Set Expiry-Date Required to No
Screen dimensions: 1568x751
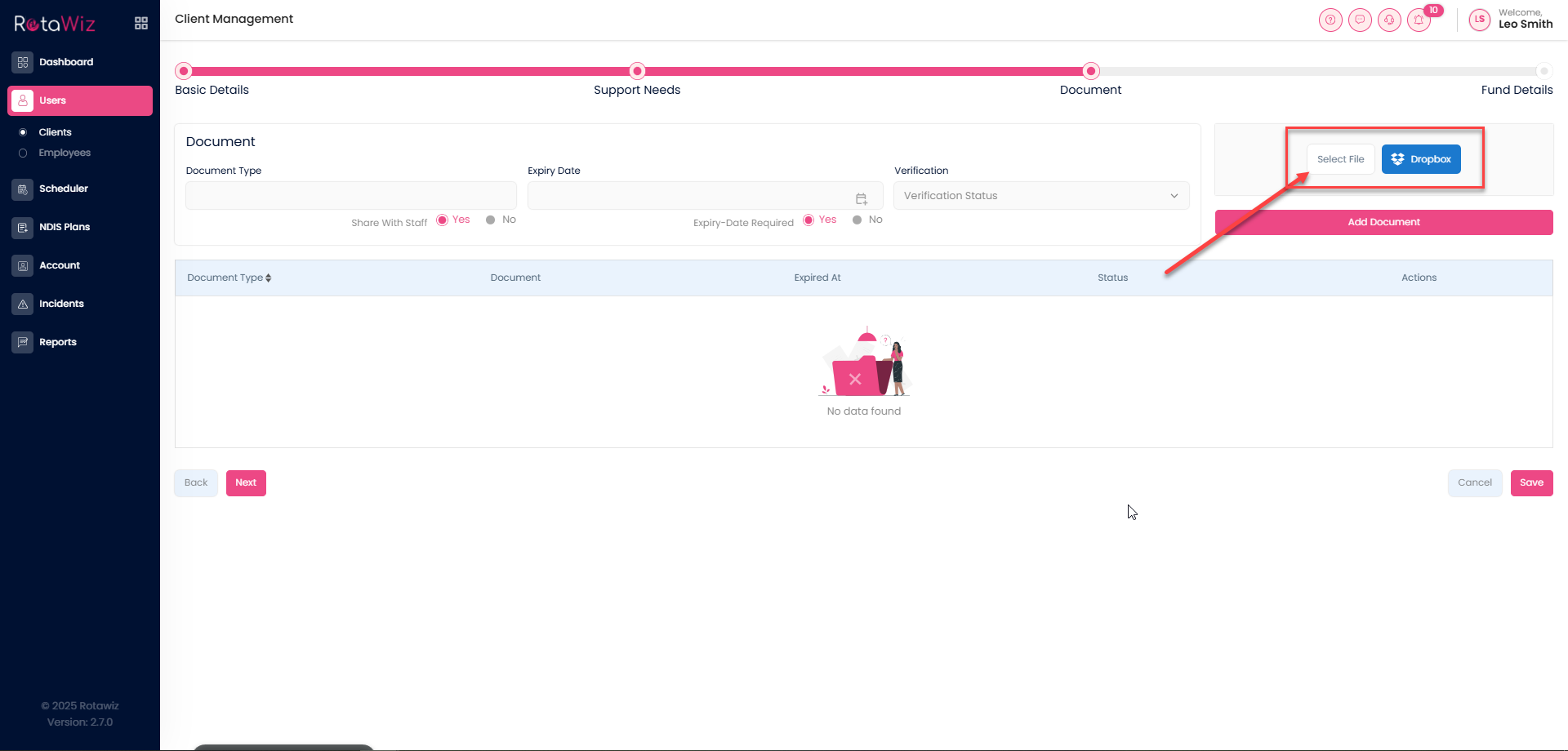pyautogui.click(x=857, y=220)
